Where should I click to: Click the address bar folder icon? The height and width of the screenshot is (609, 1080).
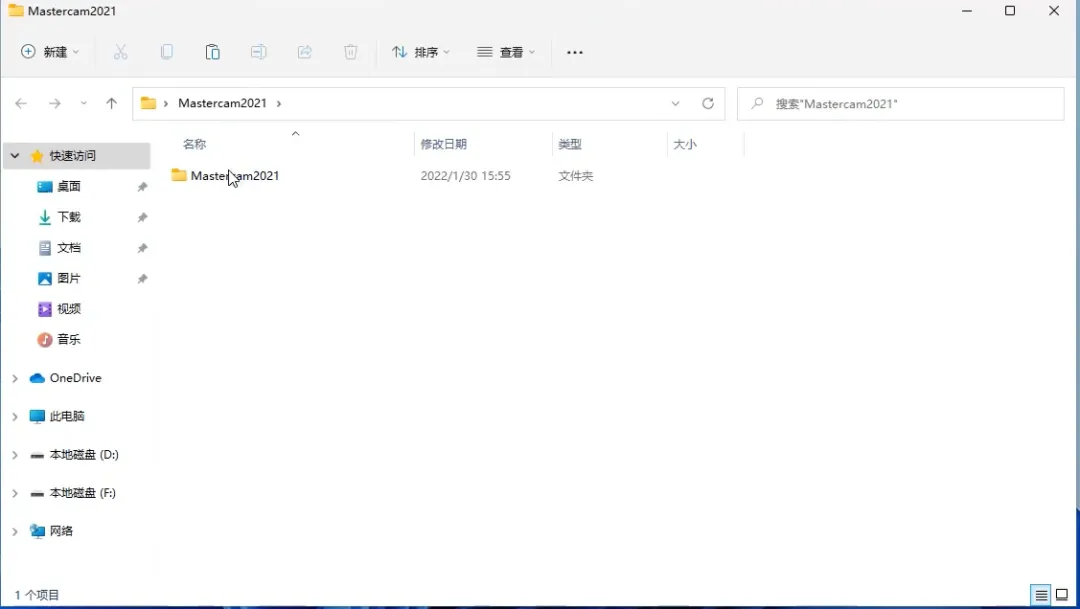(x=148, y=103)
